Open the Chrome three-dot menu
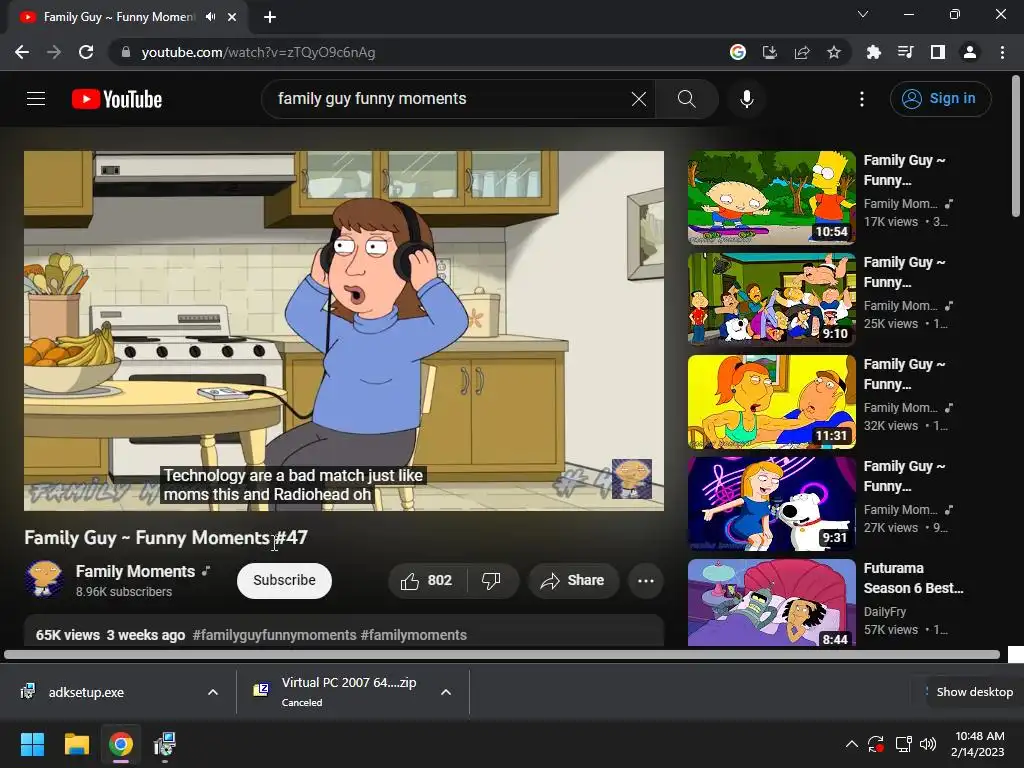Viewport: 1024px width, 768px height. tap(1002, 52)
